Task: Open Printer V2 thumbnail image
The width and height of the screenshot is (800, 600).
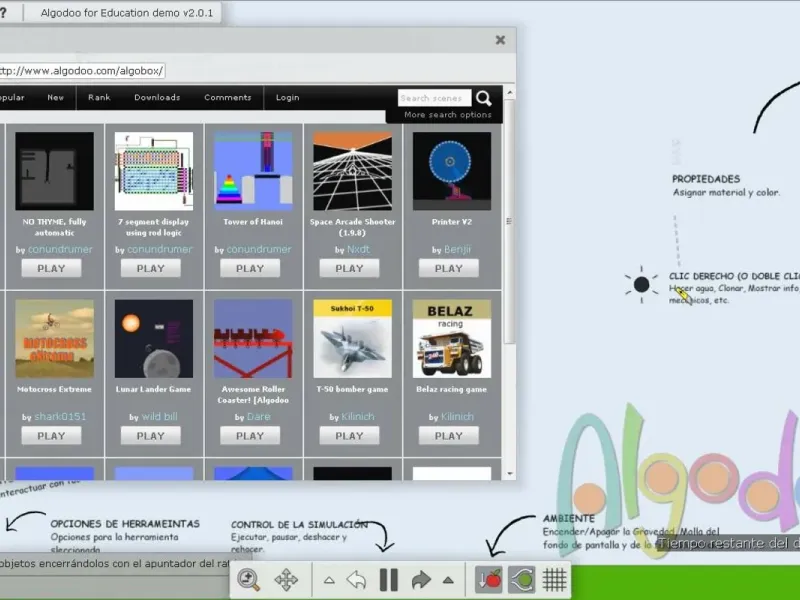Action: pos(452,171)
